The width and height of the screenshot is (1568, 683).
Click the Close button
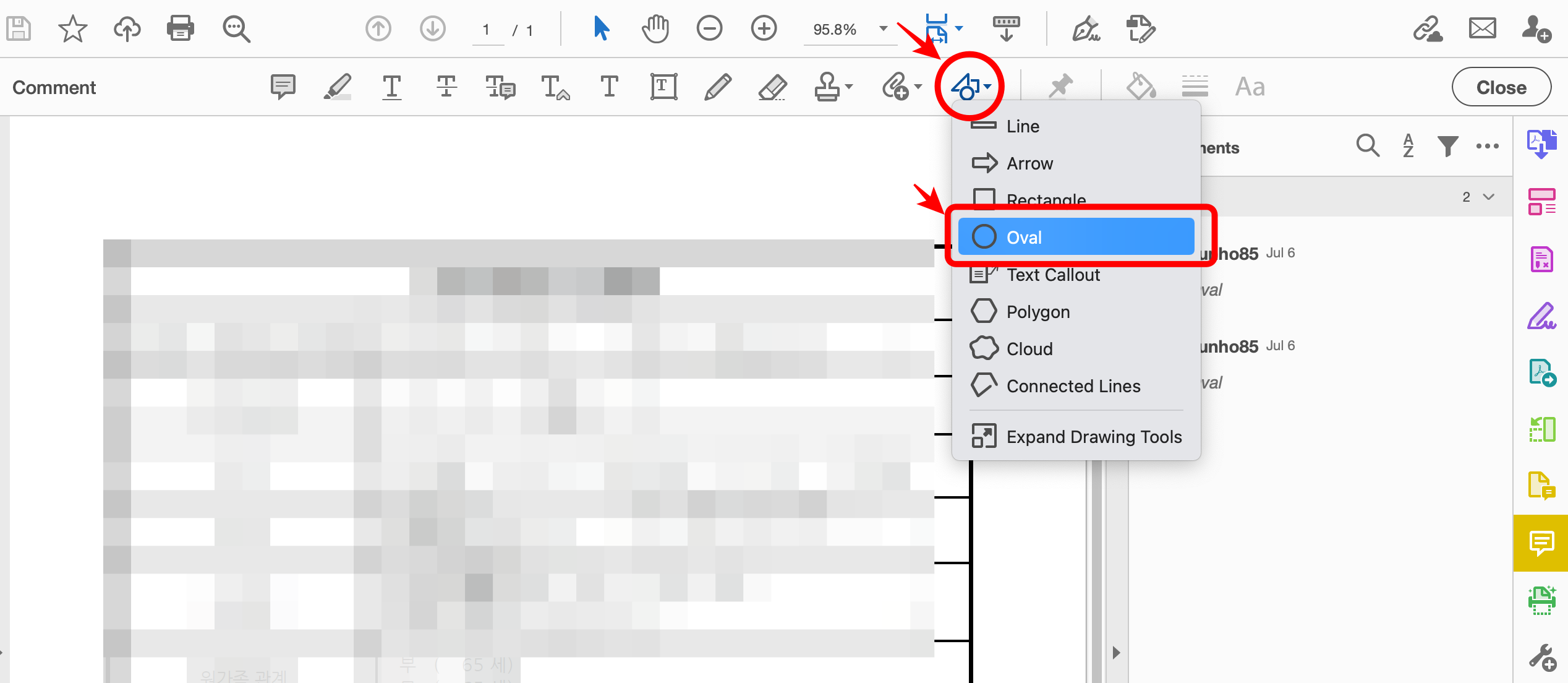[x=1501, y=87]
